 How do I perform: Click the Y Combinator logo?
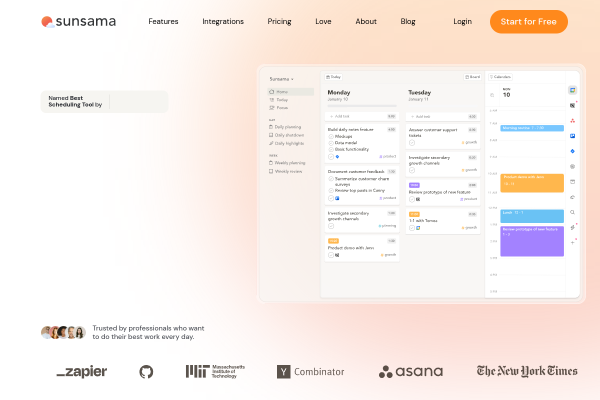[310, 372]
